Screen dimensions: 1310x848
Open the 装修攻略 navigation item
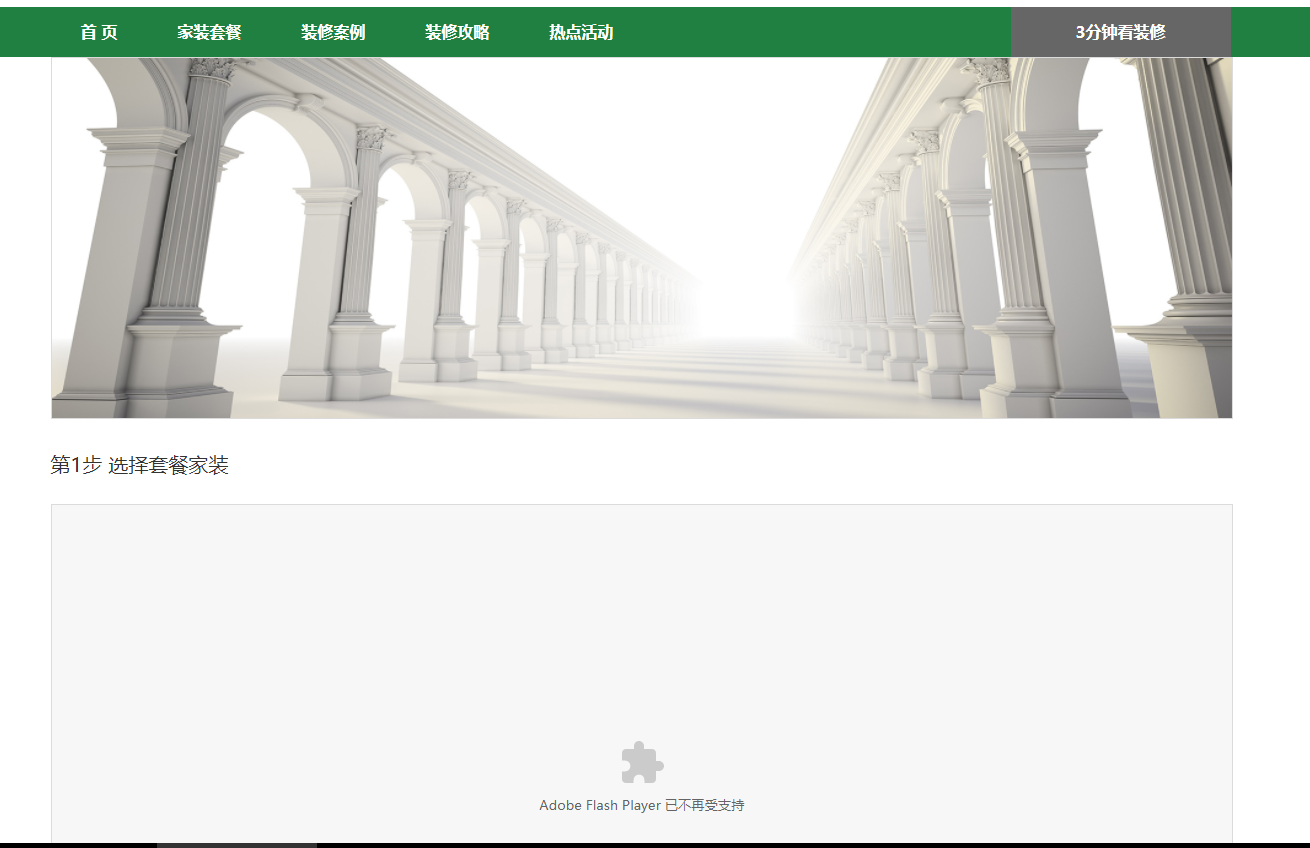tap(457, 32)
